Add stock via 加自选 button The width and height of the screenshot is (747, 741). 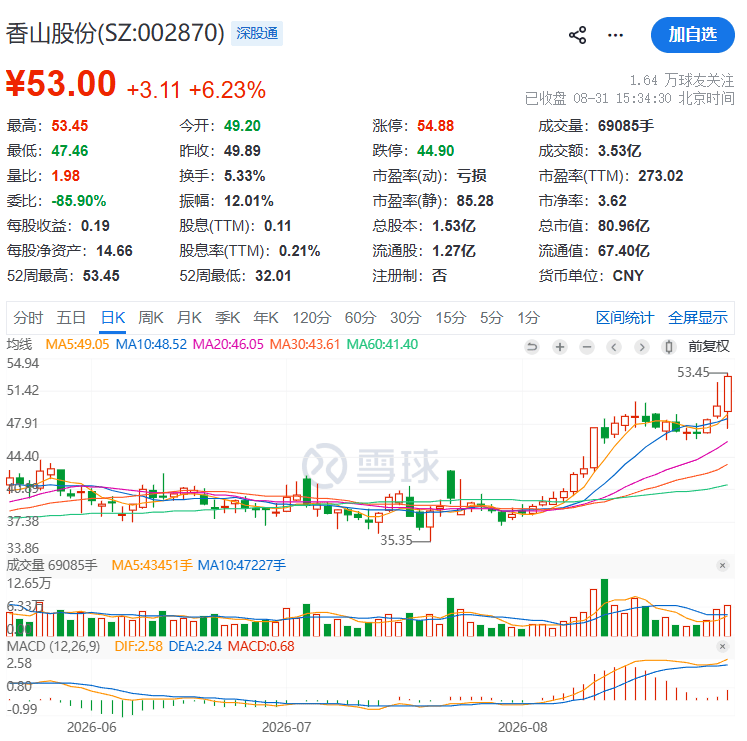click(x=693, y=35)
